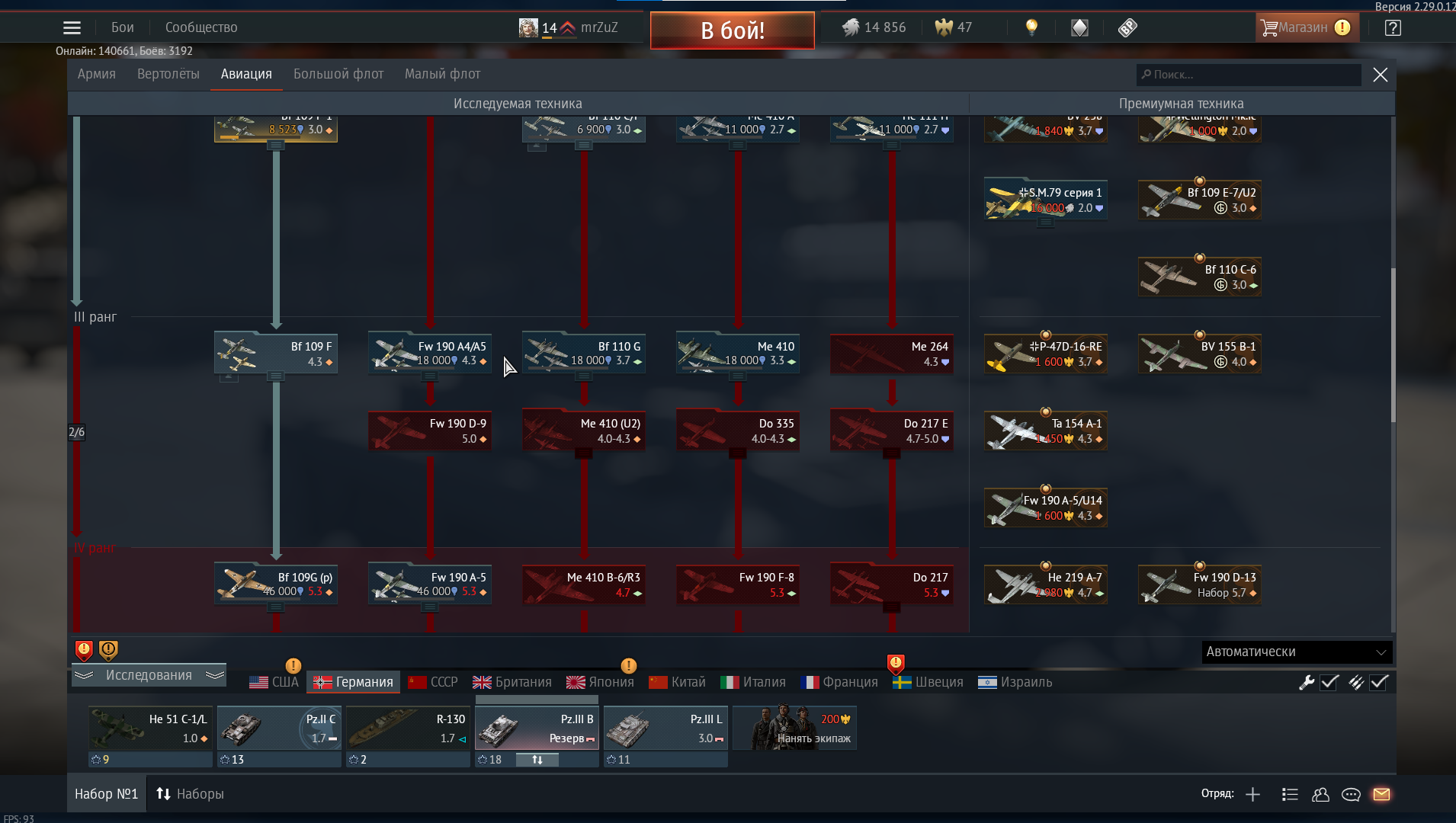The width and height of the screenshot is (1456, 823).
Task: Open the Наборы presets button
Action: 190,794
